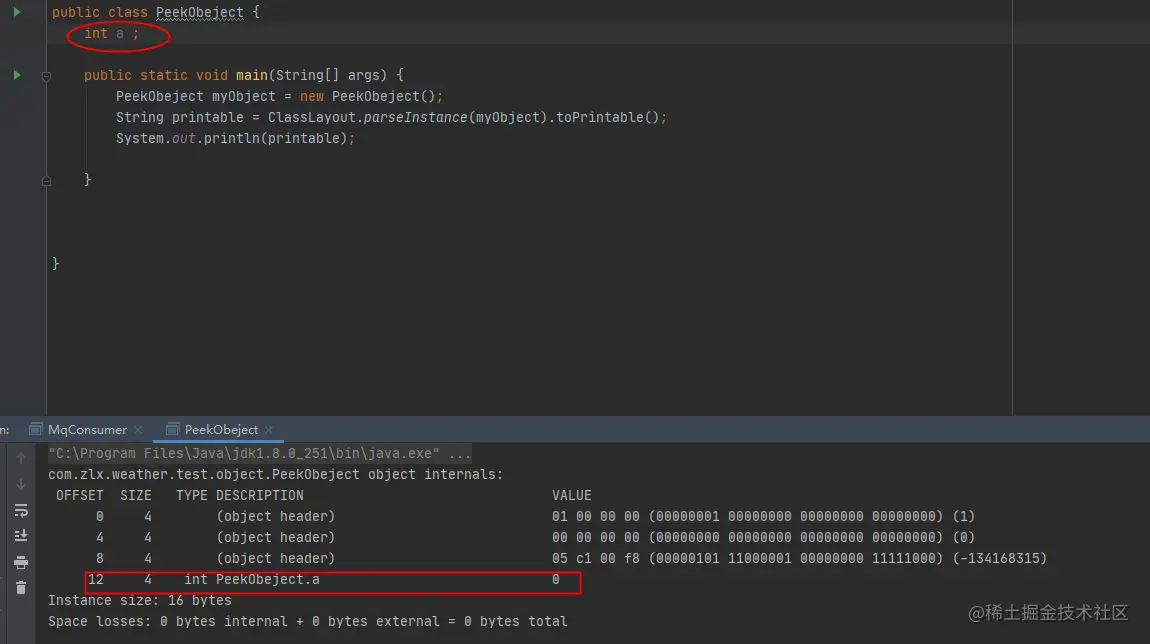Viewport: 1150px width, 644px height.
Task: Click the VALUE column header text
Action: [571, 496]
